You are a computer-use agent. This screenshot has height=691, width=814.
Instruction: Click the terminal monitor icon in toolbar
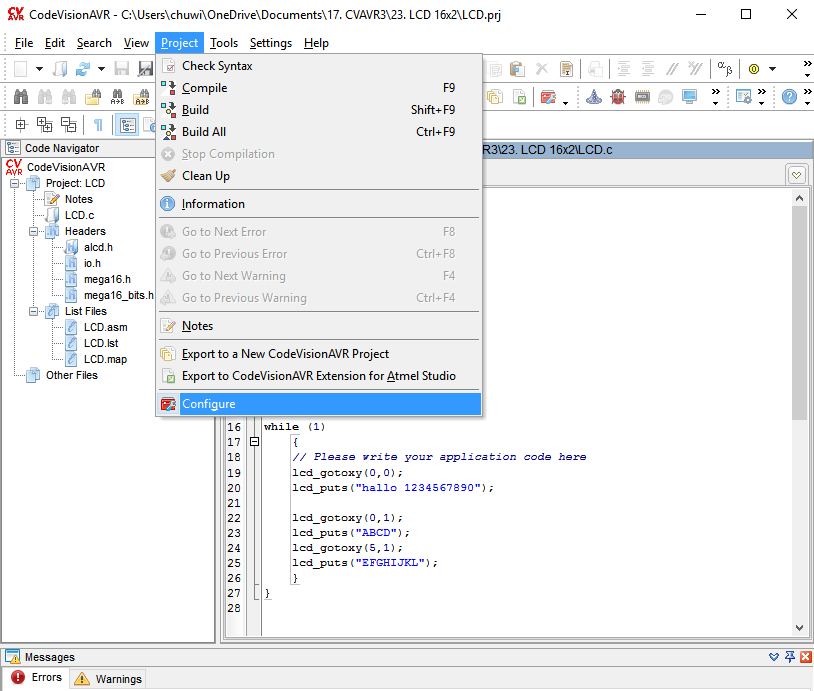coord(689,97)
